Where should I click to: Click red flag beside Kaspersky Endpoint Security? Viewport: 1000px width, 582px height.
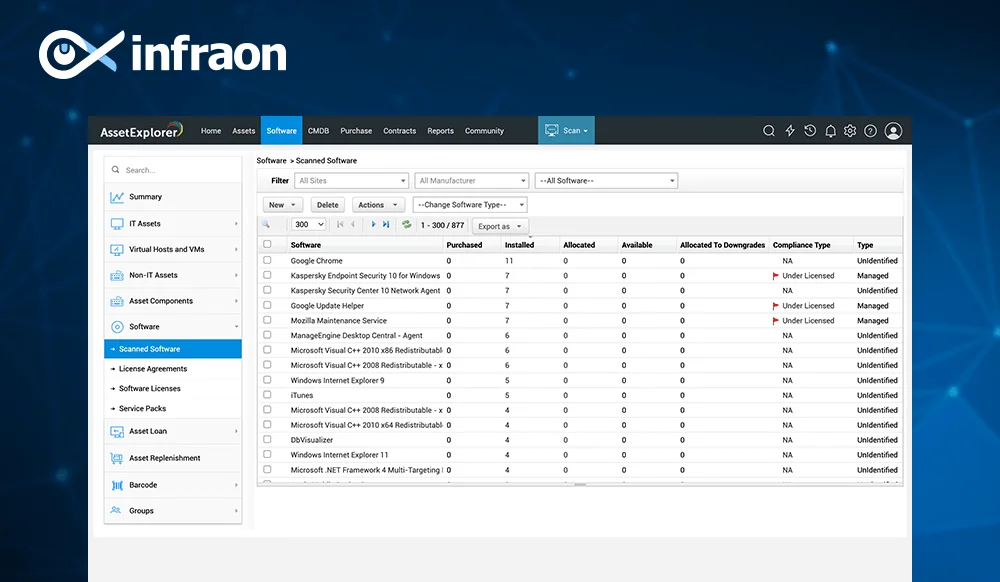(x=776, y=276)
